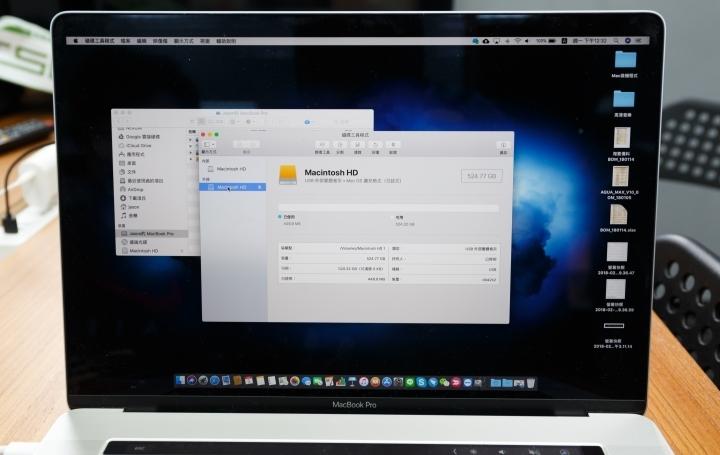
Task: Open the View (顯示方式) menu in the menu bar
Action: (x=184, y=41)
